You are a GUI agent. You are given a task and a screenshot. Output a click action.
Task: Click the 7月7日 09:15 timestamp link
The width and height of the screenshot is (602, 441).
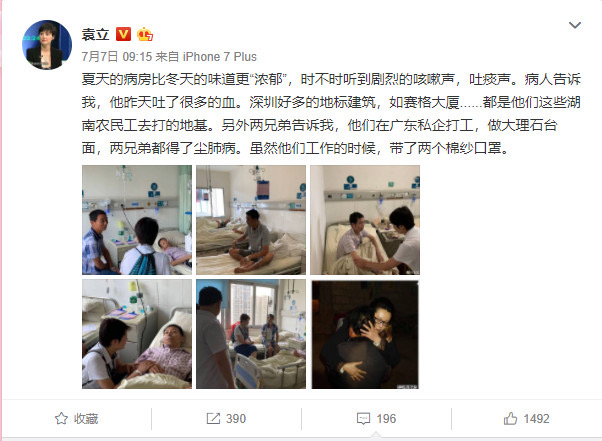click(117, 57)
